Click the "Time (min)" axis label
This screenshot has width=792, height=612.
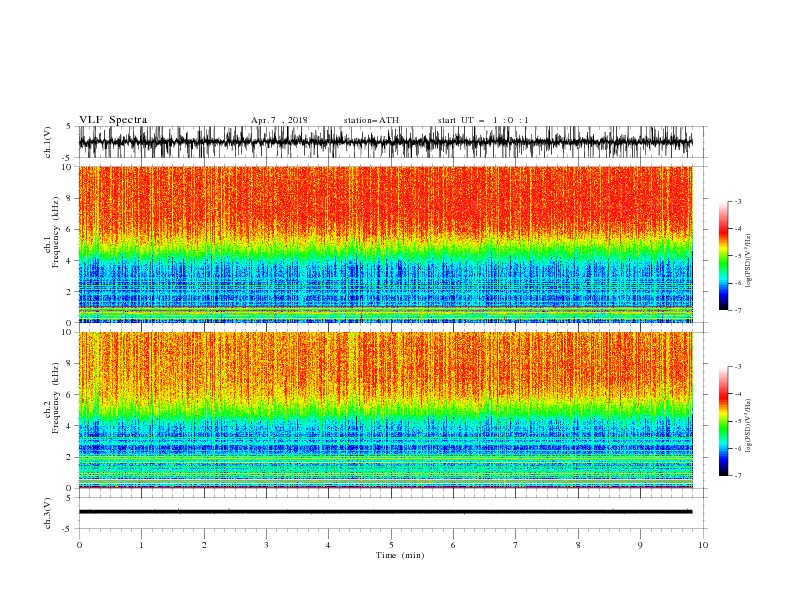click(400, 555)
